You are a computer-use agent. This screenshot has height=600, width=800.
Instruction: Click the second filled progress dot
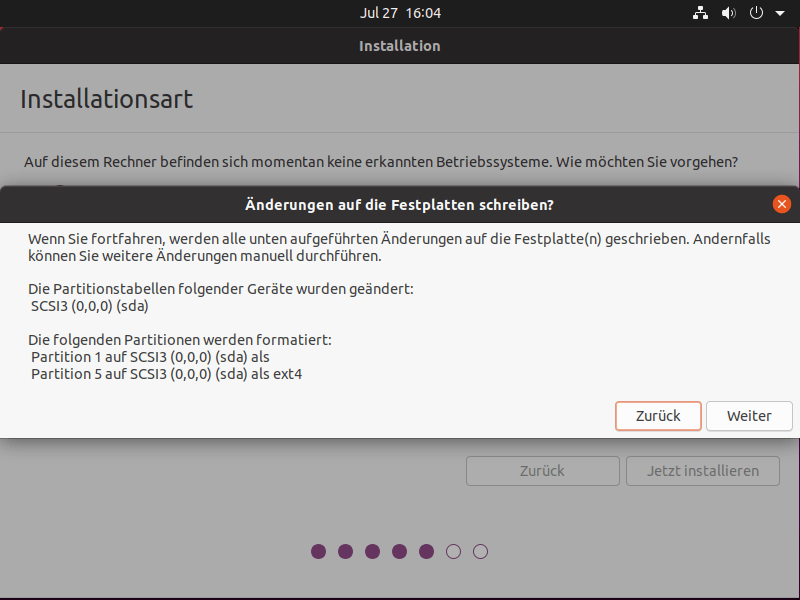346,551
